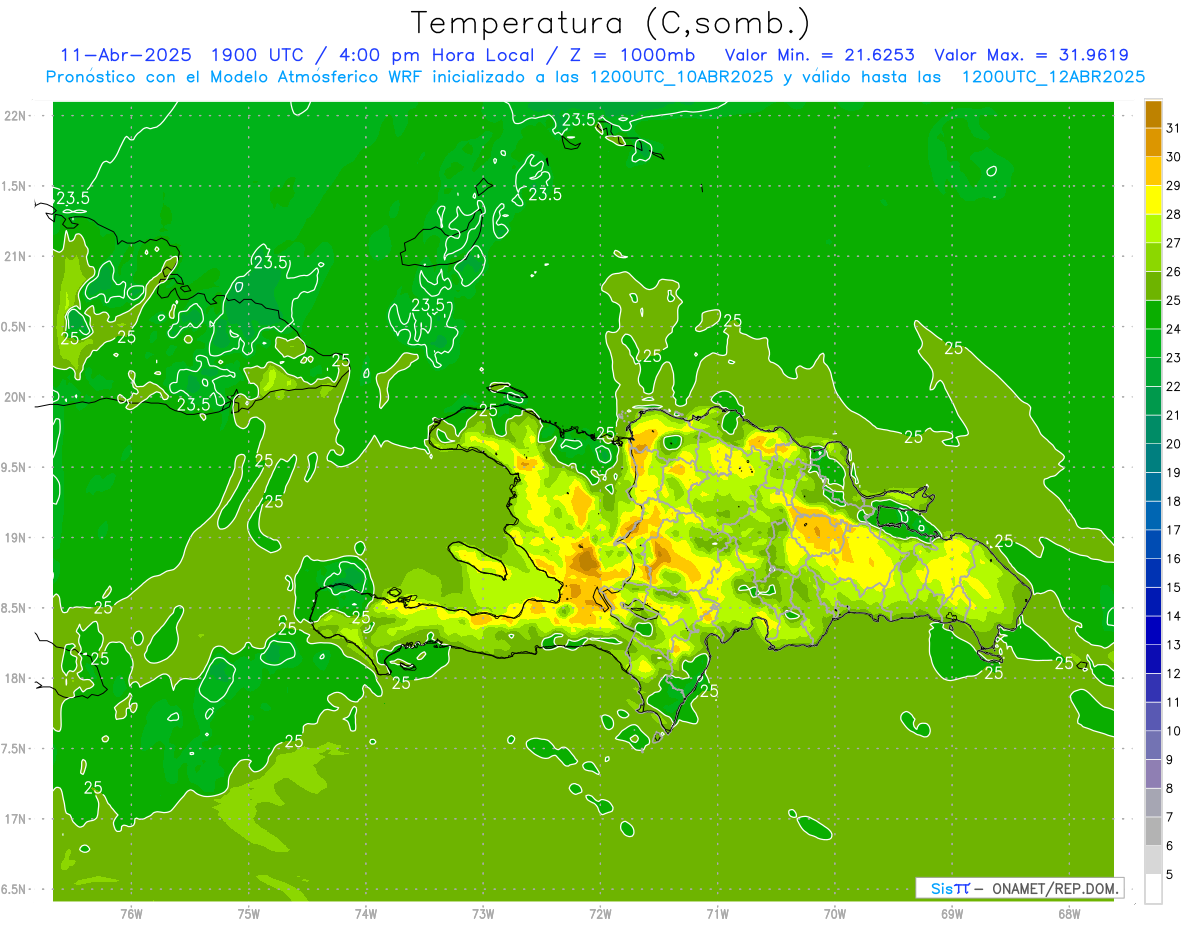Viewport: 1200px width, 927px height.
Task: Click the "Valor Min. = 21.6253" text
Action: 819,55
